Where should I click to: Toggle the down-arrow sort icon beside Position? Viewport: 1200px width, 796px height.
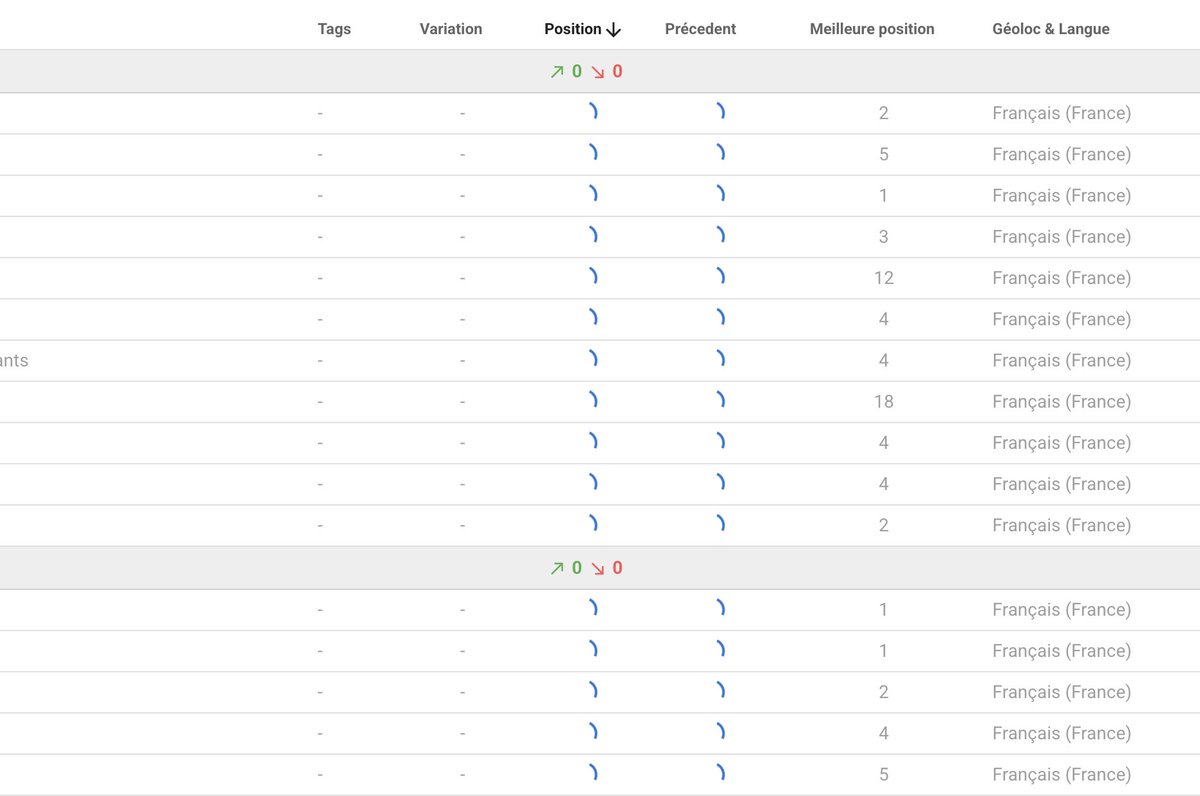pos(614,30)
